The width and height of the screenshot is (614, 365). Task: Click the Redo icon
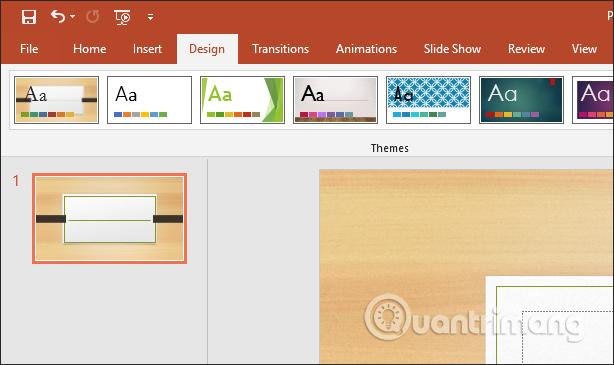tap(93, 16)
